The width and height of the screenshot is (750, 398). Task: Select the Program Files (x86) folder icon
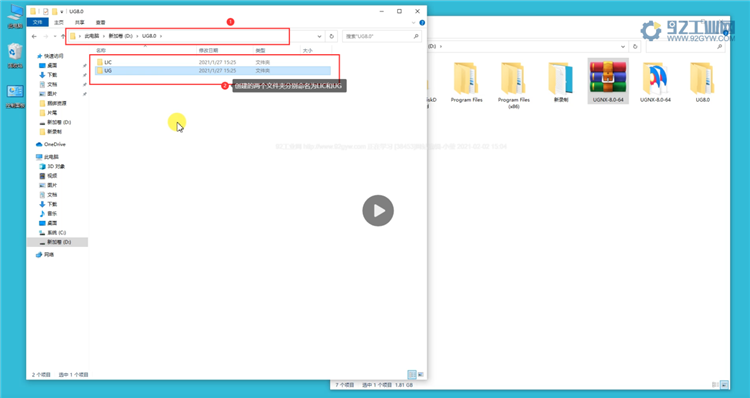coord(514,78)
